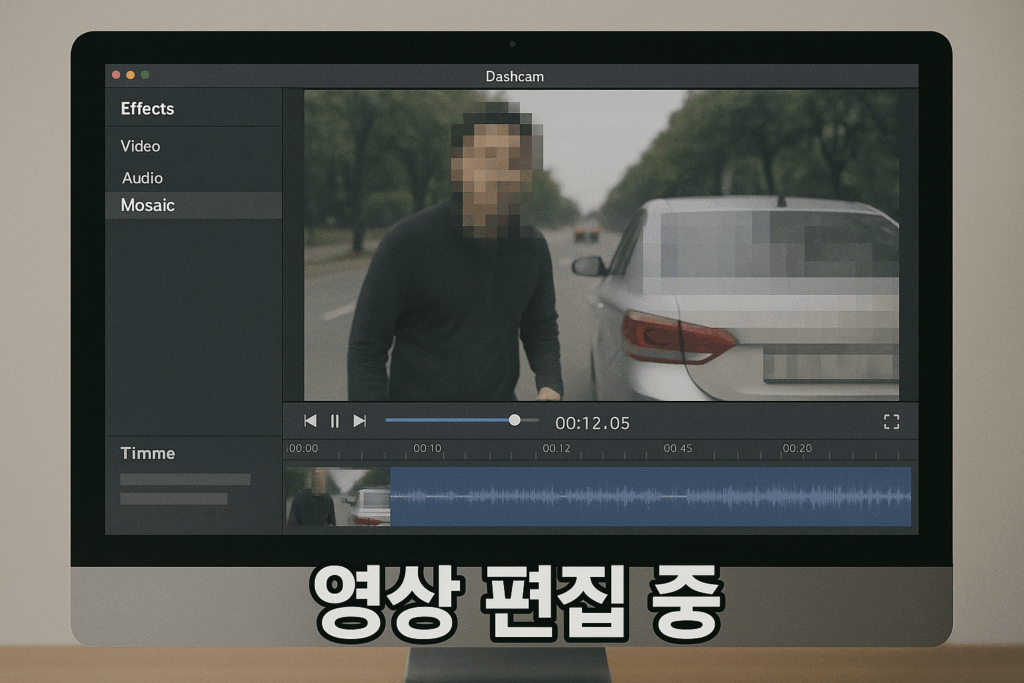1024x683 pixels.
Task: Skip to the next frame
Action: pyautogui.click(x=360, y=421)
